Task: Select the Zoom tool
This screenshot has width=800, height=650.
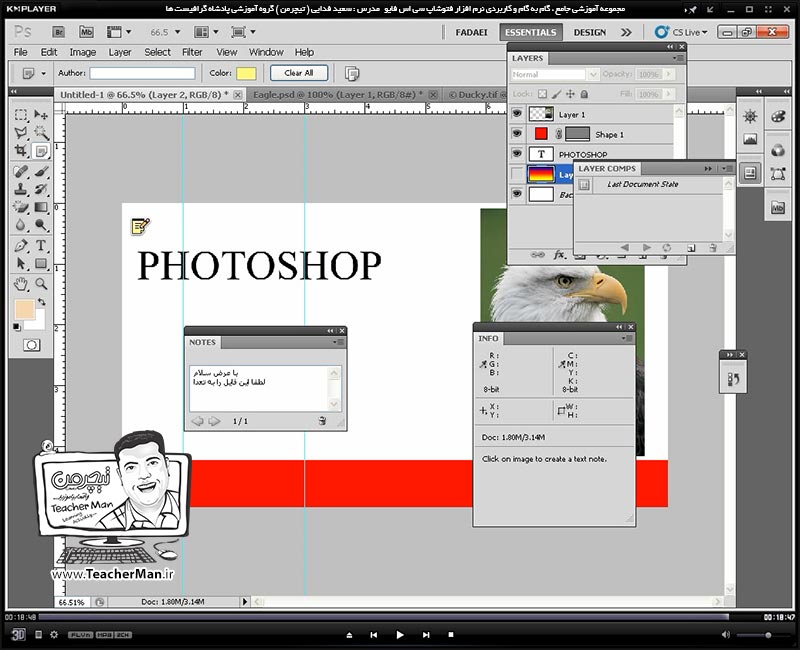Action: point(41,284)
